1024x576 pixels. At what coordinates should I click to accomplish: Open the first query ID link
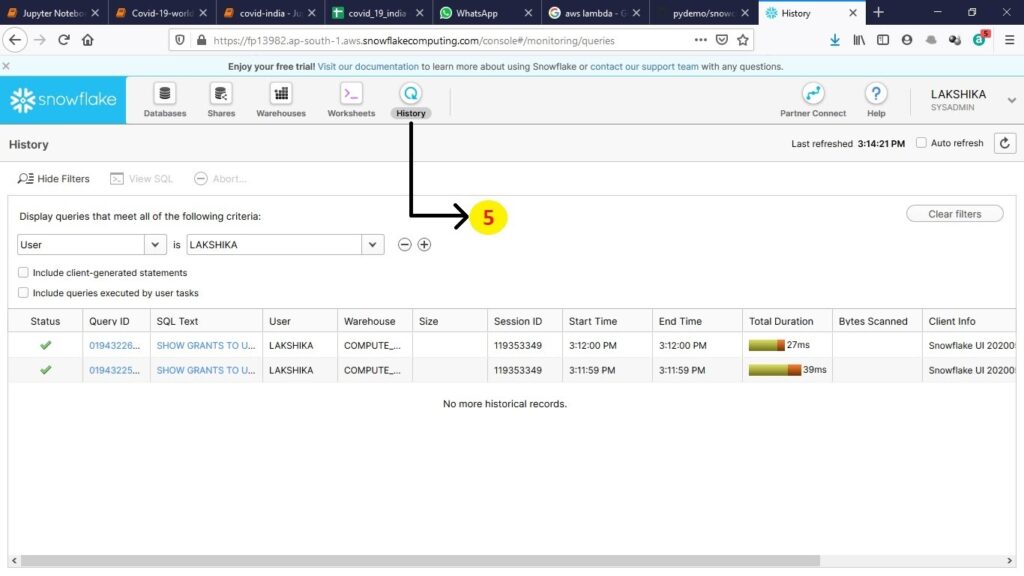tap(115, 345)
